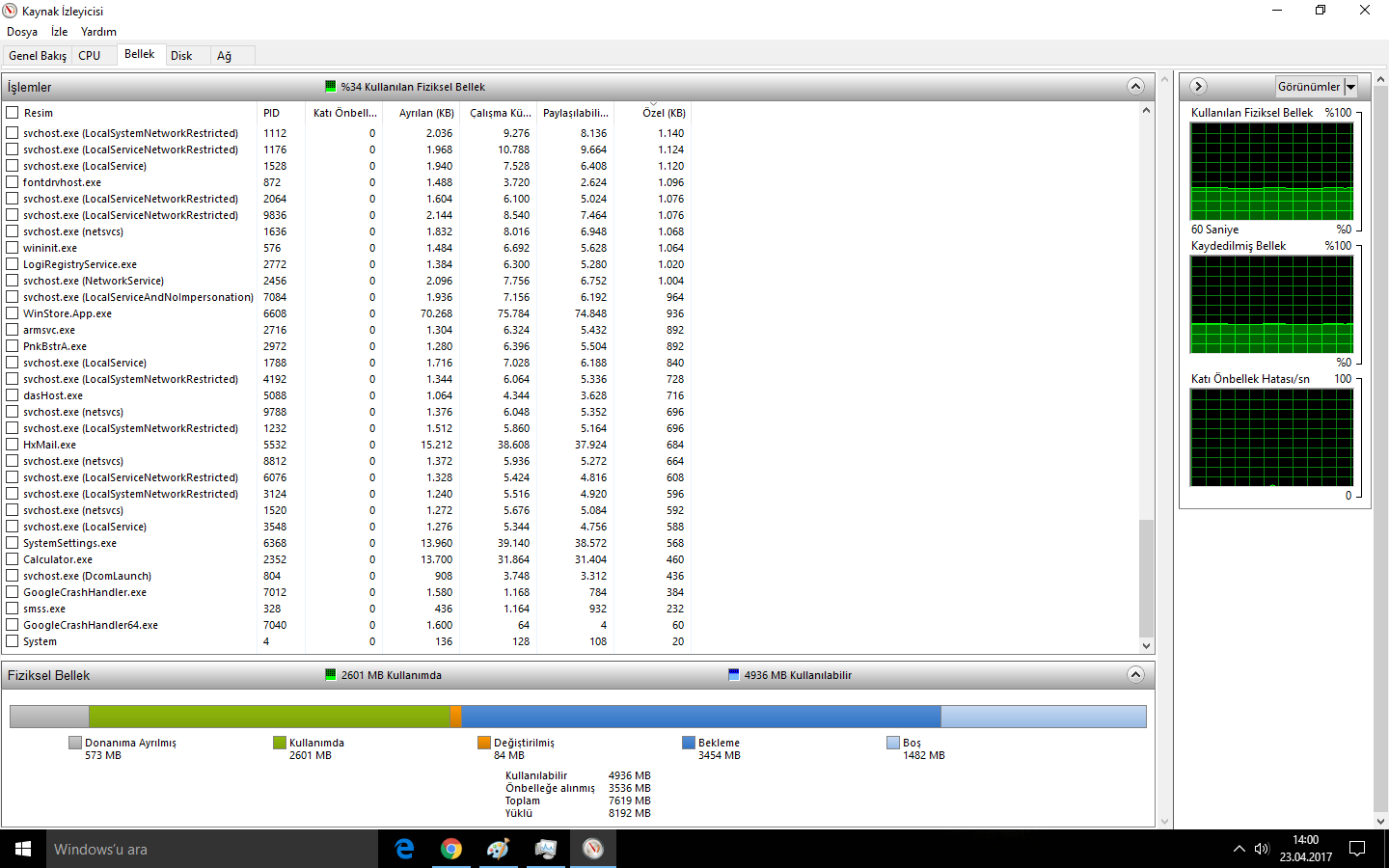Click the Kaynak İzleyicisi title bar icon
Screen dimensions: 1389x868
(x=10, y=11)
